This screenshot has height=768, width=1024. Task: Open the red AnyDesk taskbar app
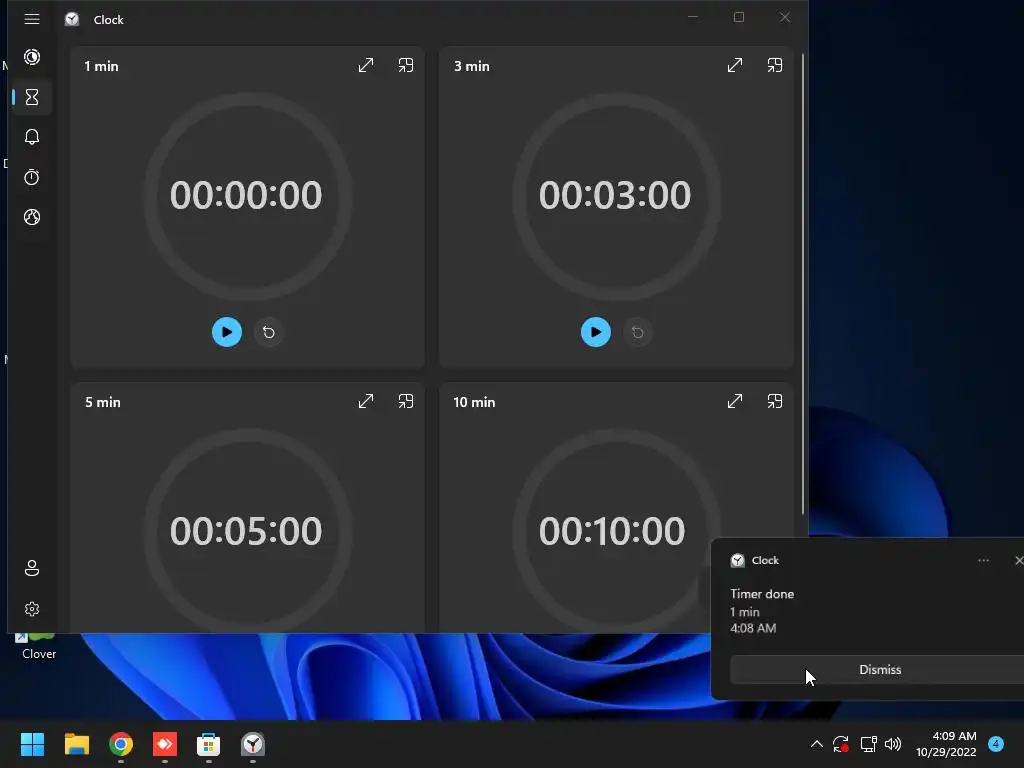point(165,744)
